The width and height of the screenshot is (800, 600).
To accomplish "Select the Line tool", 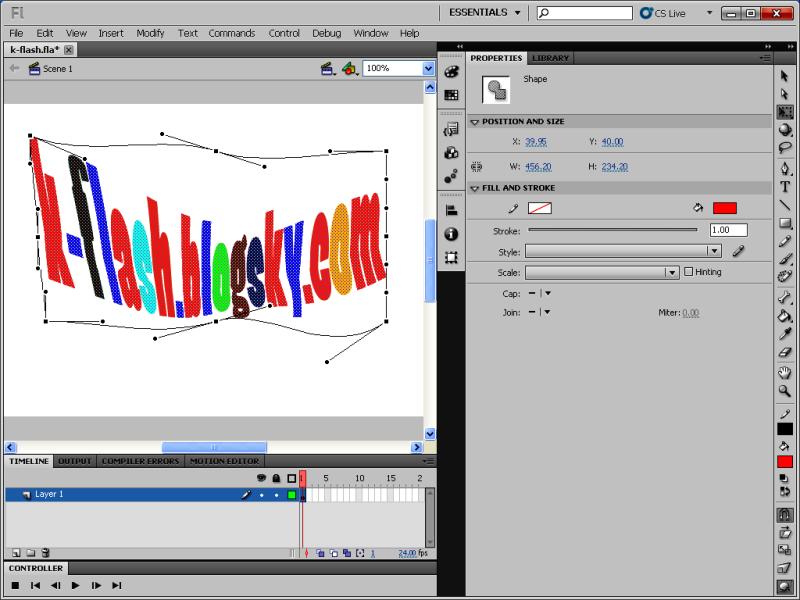I will (x=785, y=205).
